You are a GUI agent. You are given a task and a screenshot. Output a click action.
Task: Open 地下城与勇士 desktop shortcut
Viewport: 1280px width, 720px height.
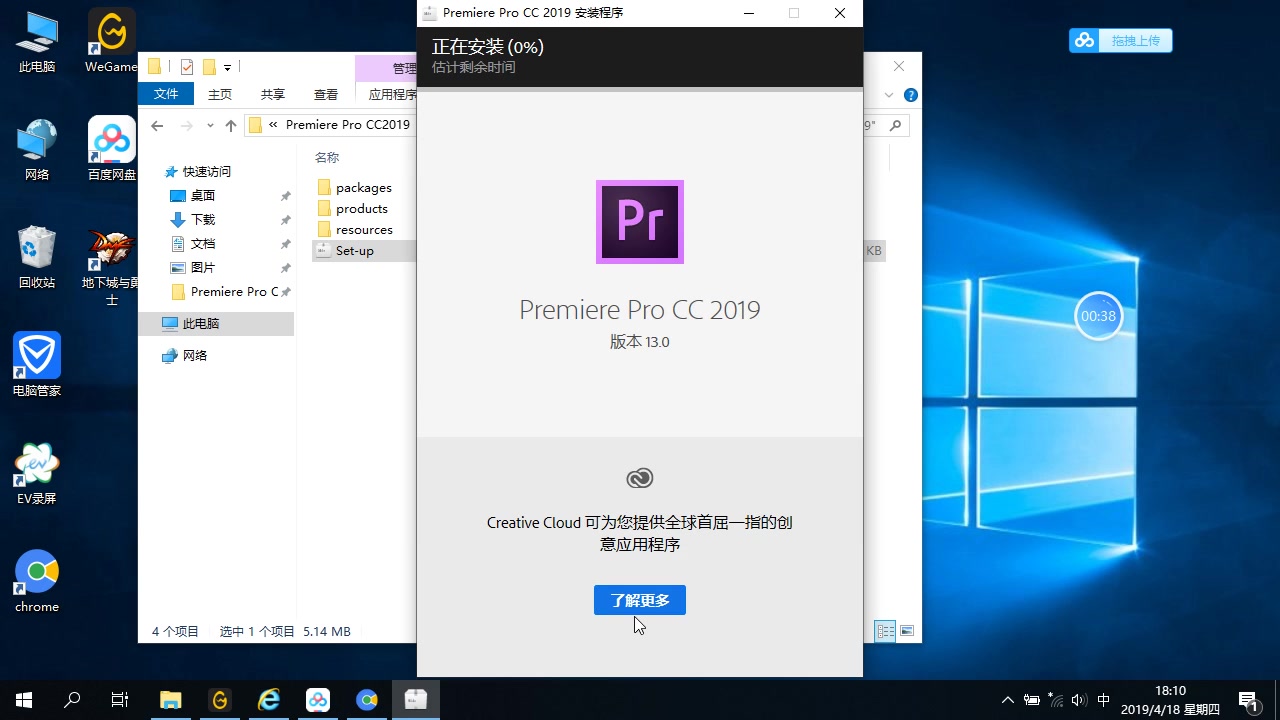(x=111, y=267)
